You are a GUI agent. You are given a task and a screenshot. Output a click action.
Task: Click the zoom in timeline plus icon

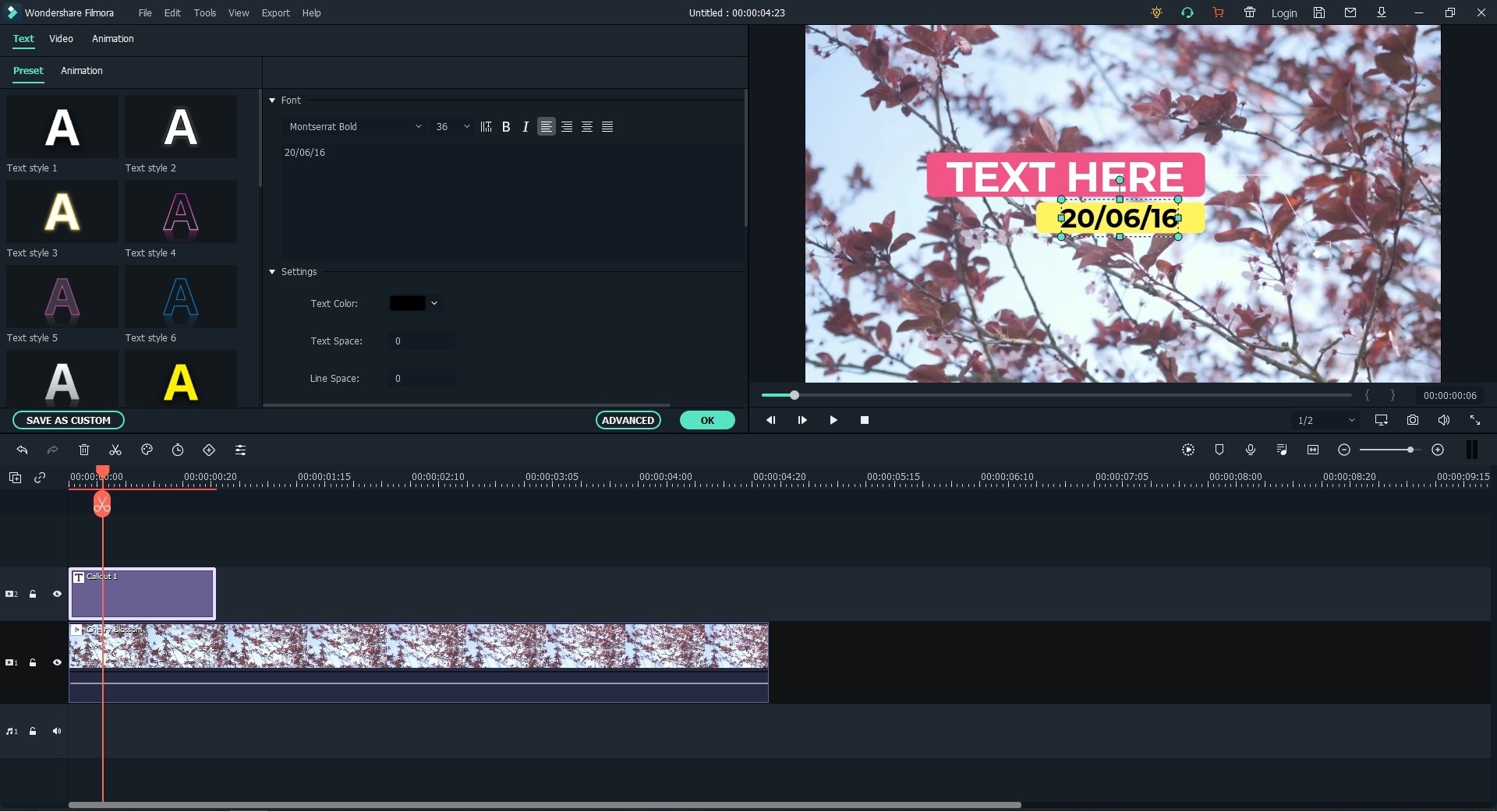tap(1438, 450)
